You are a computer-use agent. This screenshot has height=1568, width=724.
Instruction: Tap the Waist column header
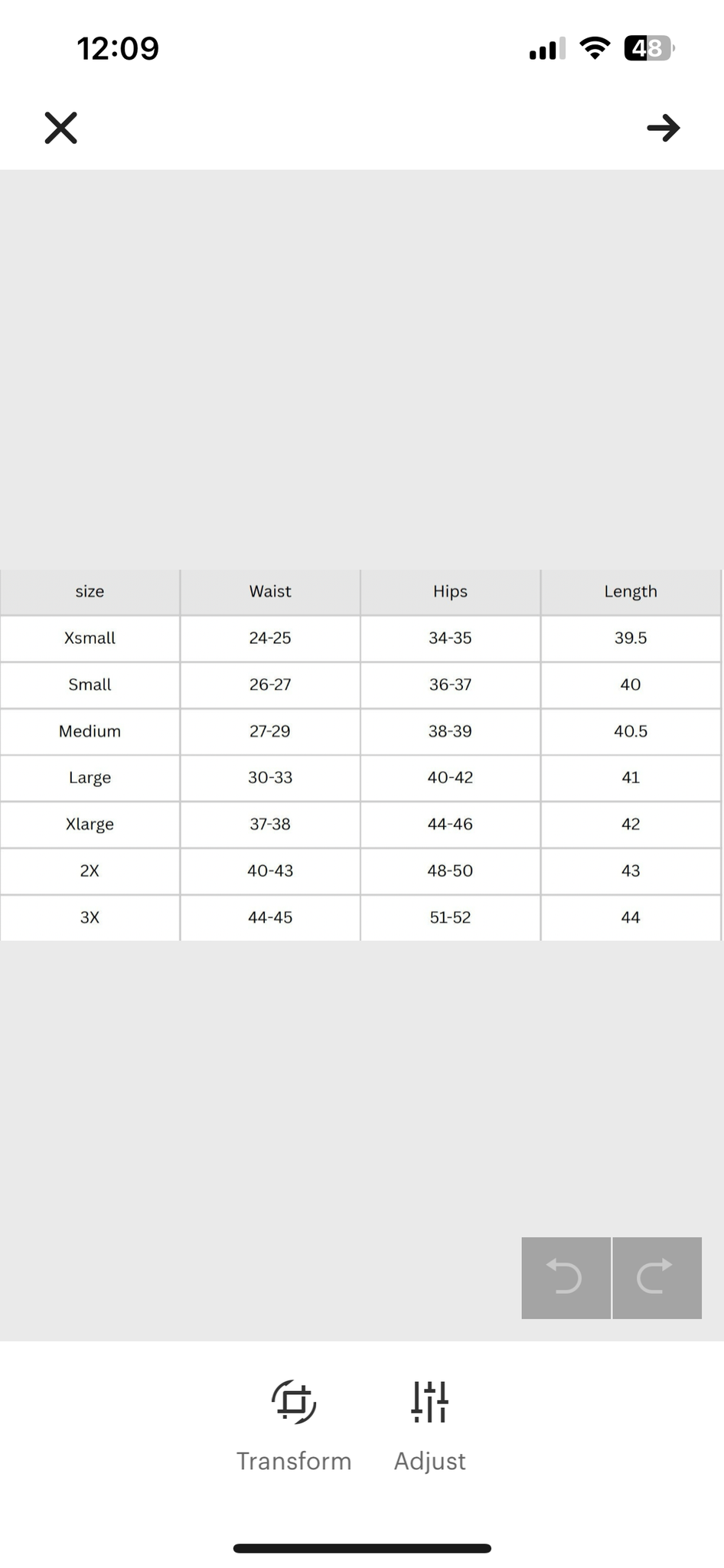coord(270,591)
